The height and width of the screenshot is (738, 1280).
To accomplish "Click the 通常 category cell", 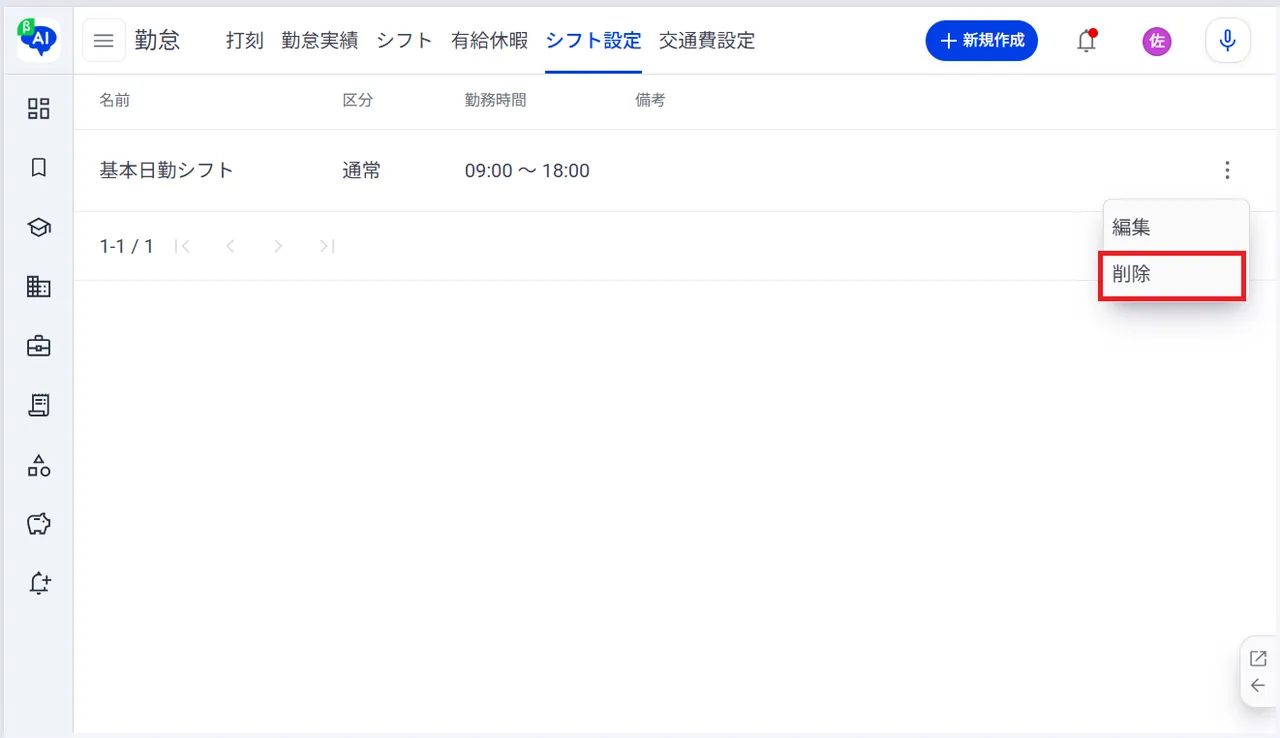I will [361, 171].
